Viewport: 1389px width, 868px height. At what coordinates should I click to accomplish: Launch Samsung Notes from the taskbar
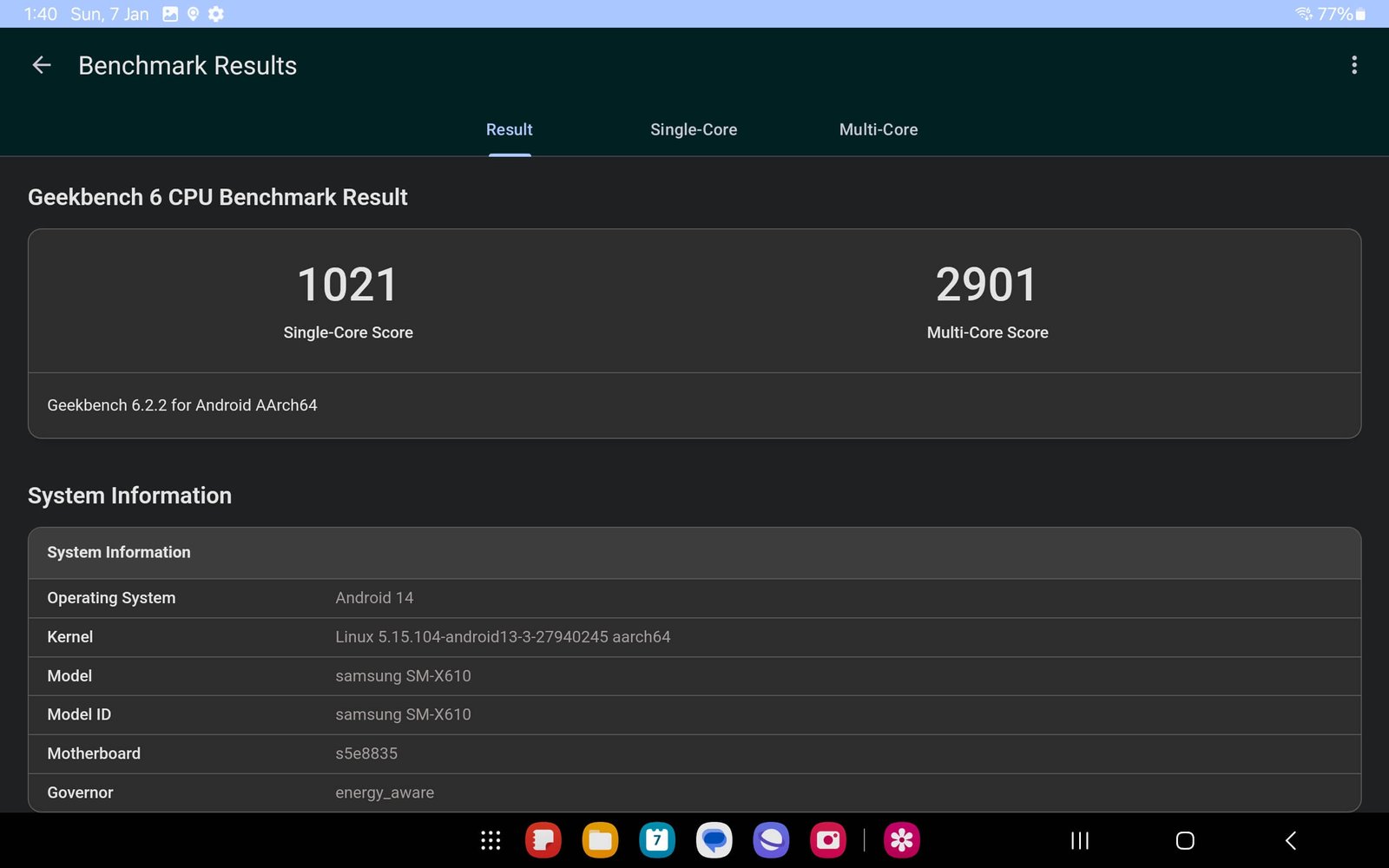(543, 840)
